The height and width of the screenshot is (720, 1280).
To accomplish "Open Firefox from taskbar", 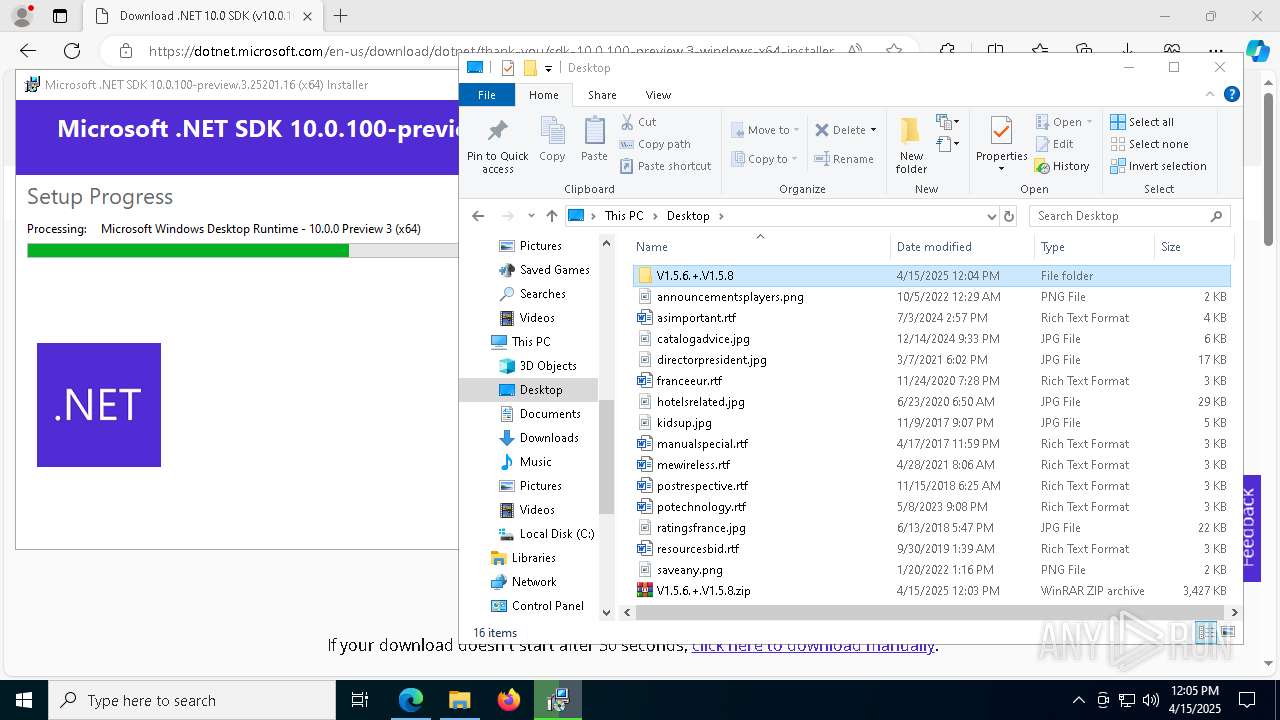I will point(509,700).
